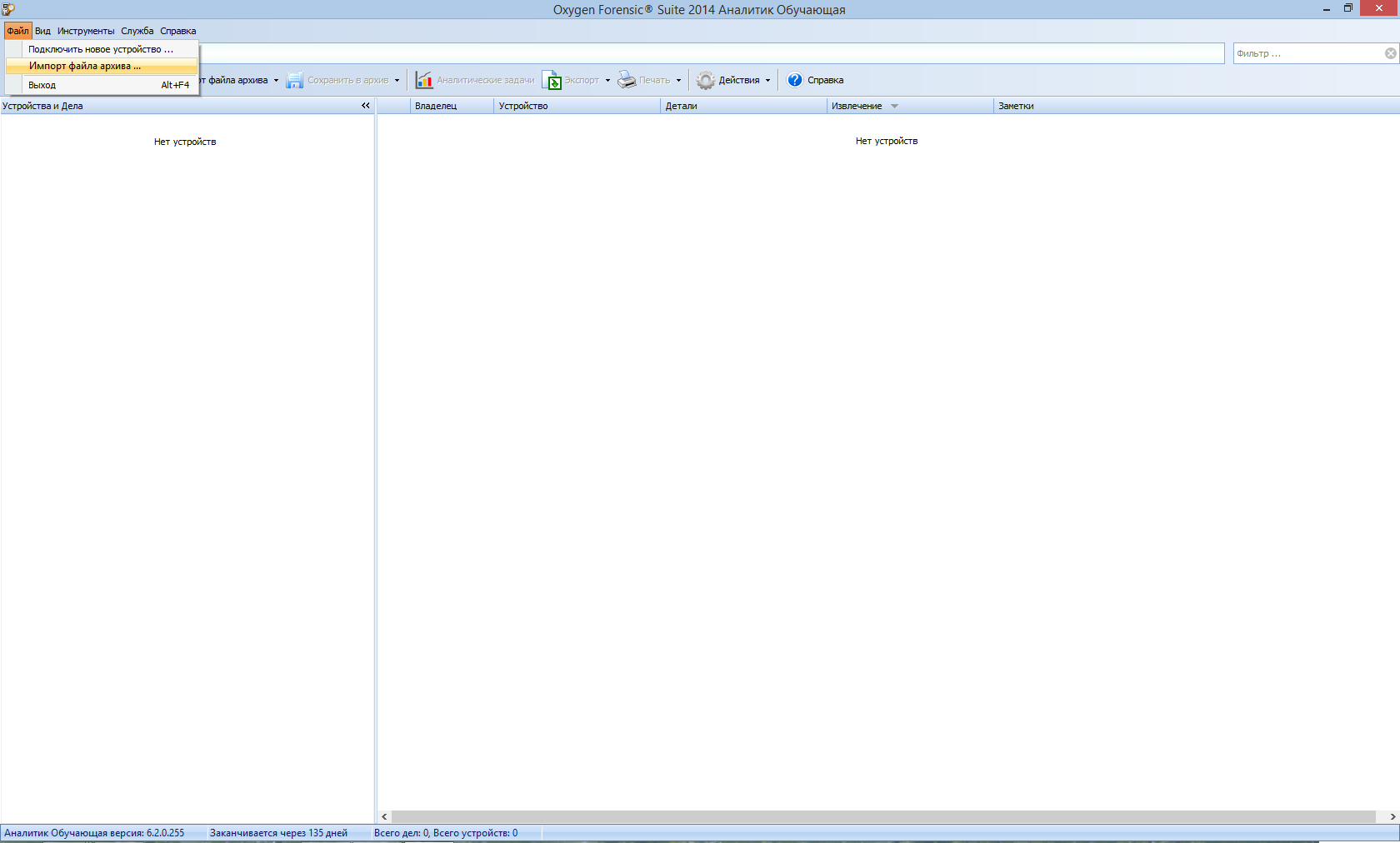Viewport: 1400px width, 843px height.
Task: Open the Служба menu
Action: pos(137,31)
